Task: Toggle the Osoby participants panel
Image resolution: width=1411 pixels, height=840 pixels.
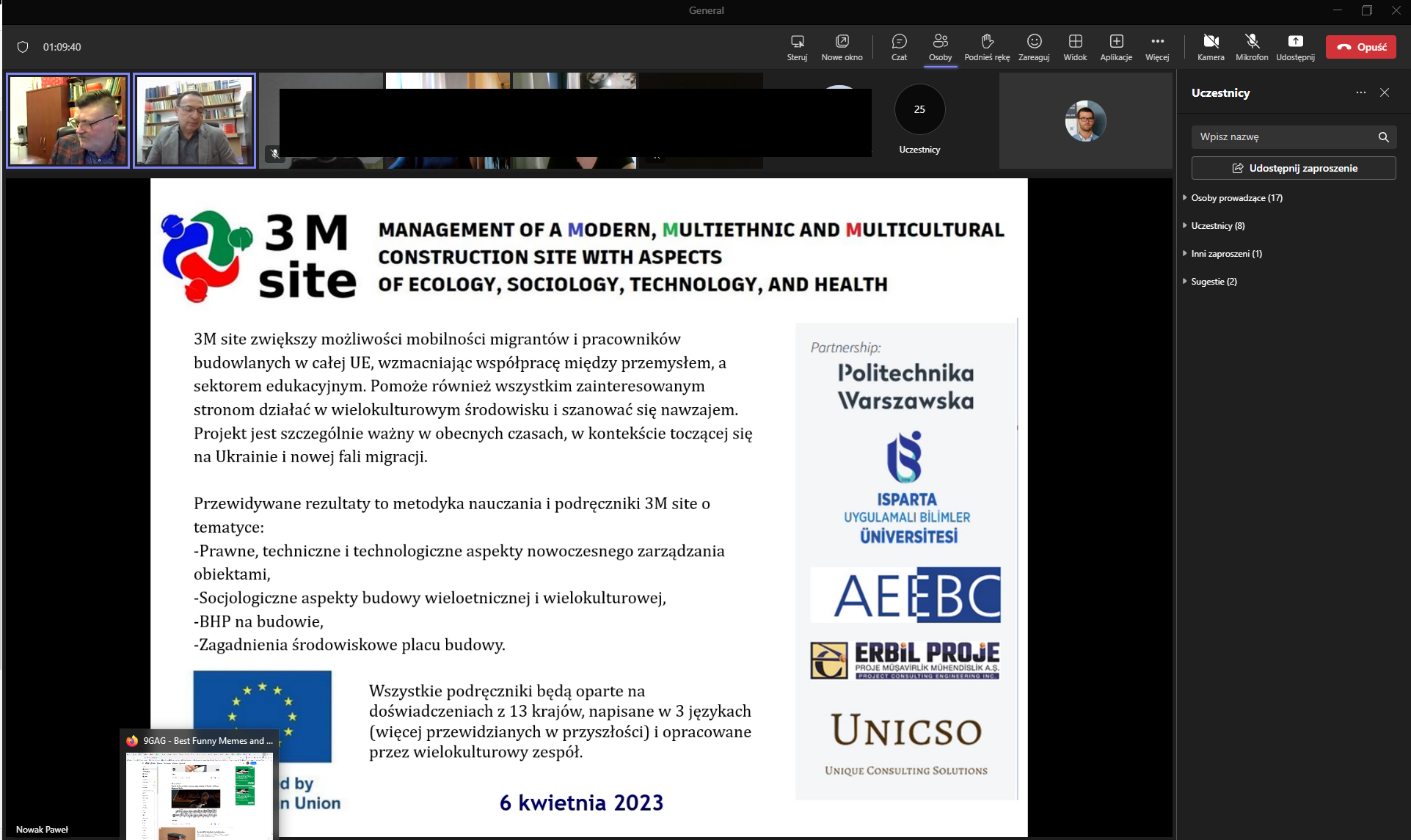Action: 940,47
